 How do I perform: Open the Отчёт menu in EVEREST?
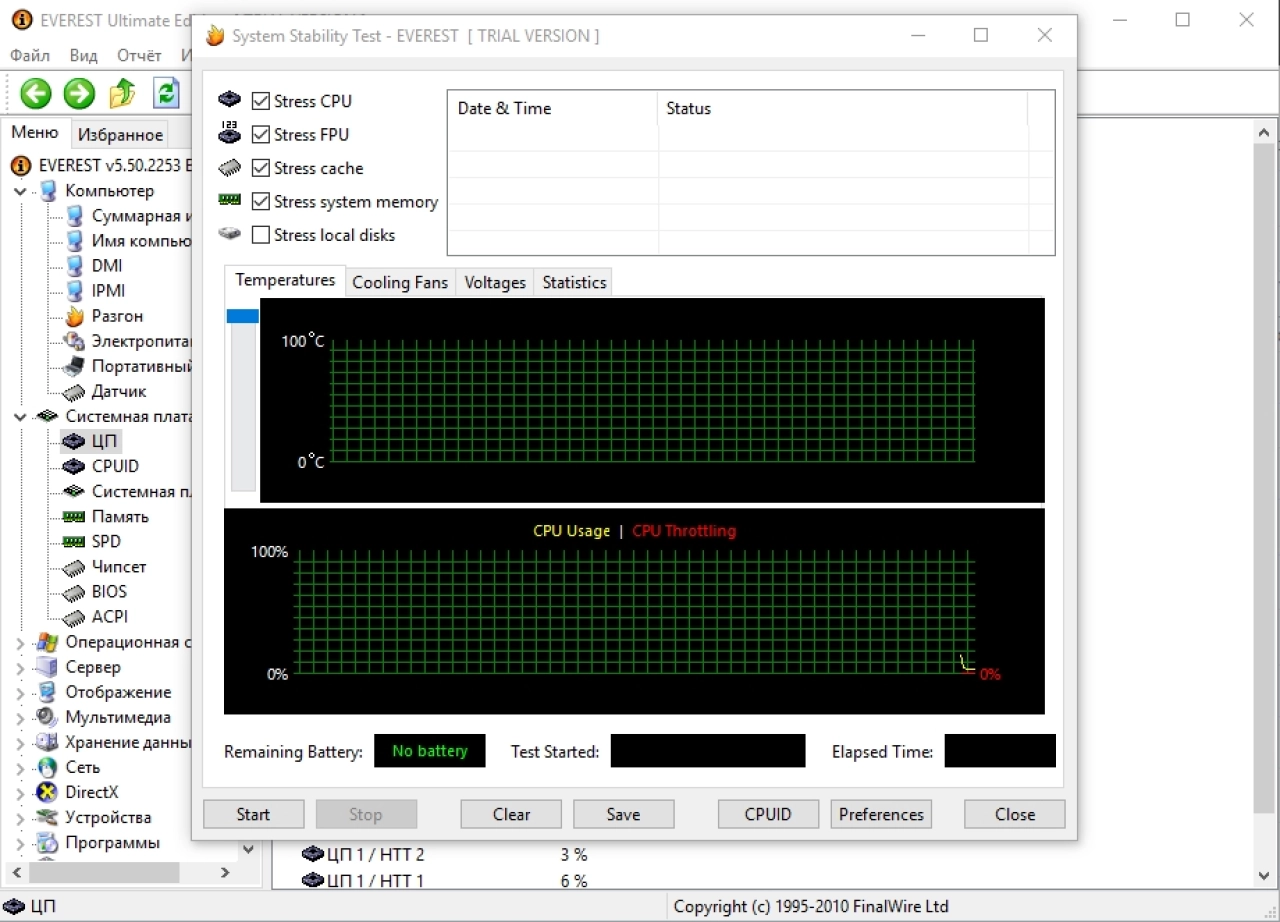(x=139, y=56)
